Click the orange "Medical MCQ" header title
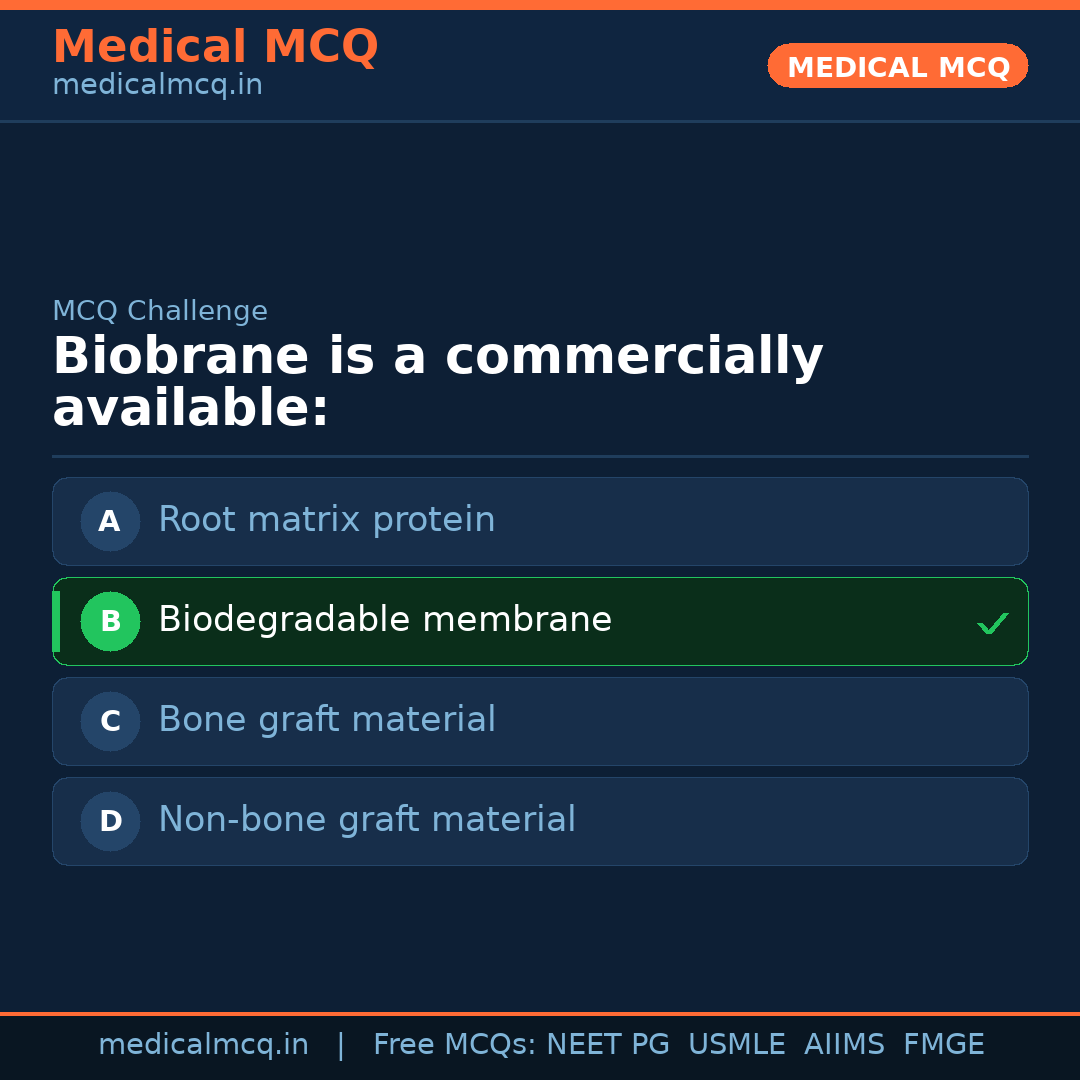Image resolution: width=1080 pixels, height=1080 pixels. [x=215, y=47]
